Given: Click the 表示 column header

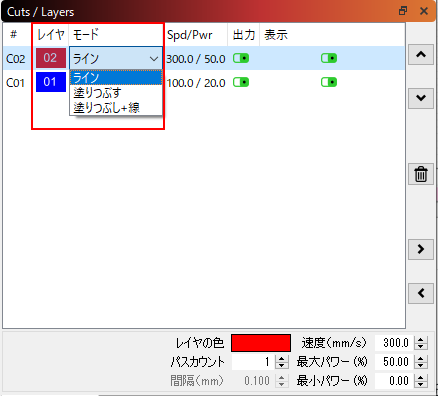Looking at the screenshot, I should click(276, 34).
